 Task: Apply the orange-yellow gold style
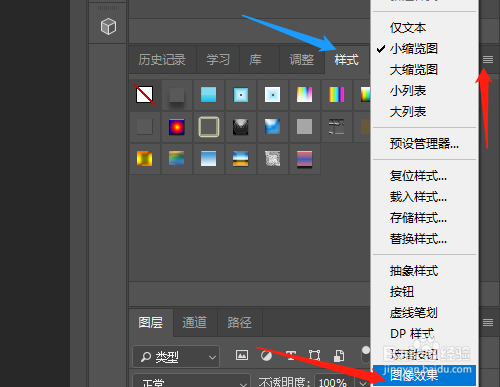click(145, 159)
